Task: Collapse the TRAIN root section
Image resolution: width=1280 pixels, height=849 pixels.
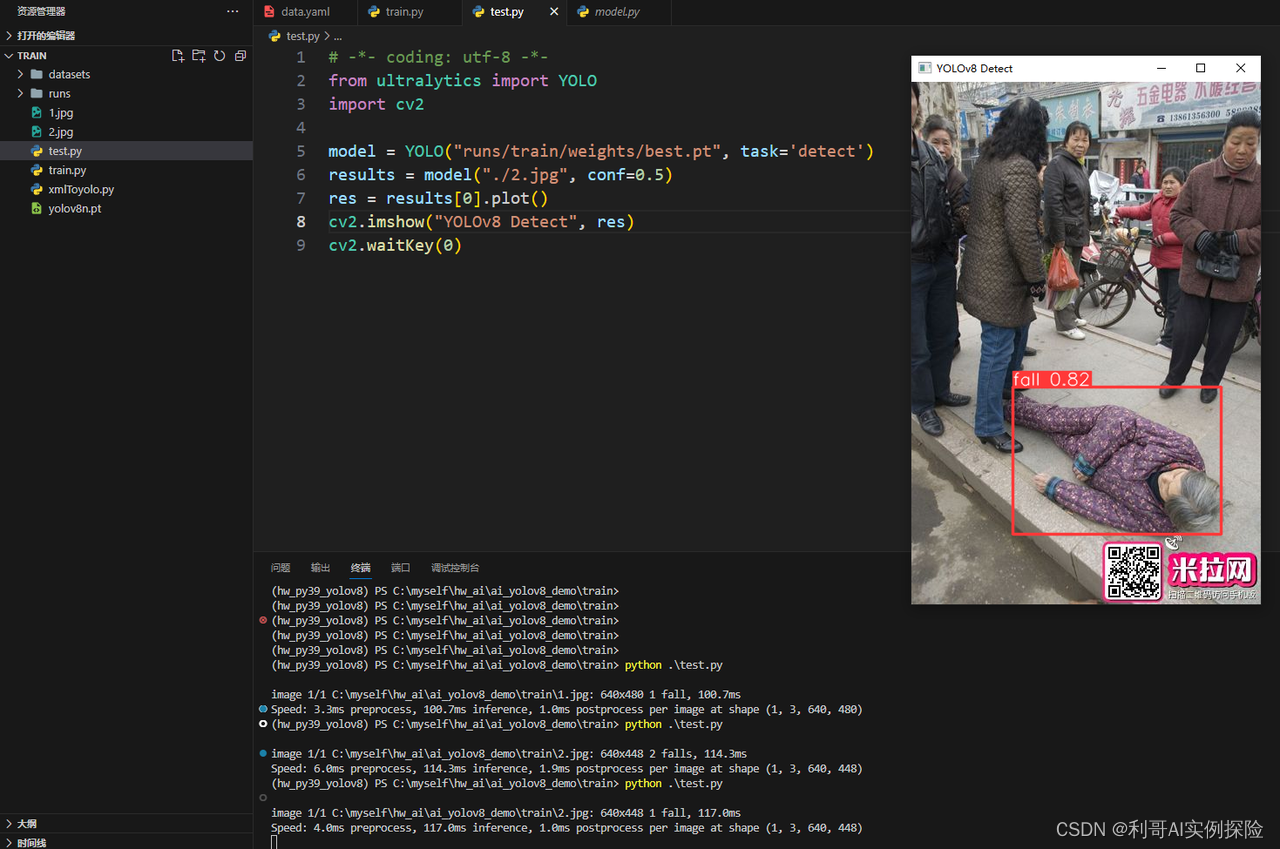Action: pyautogui.click(x=9, y=56)
